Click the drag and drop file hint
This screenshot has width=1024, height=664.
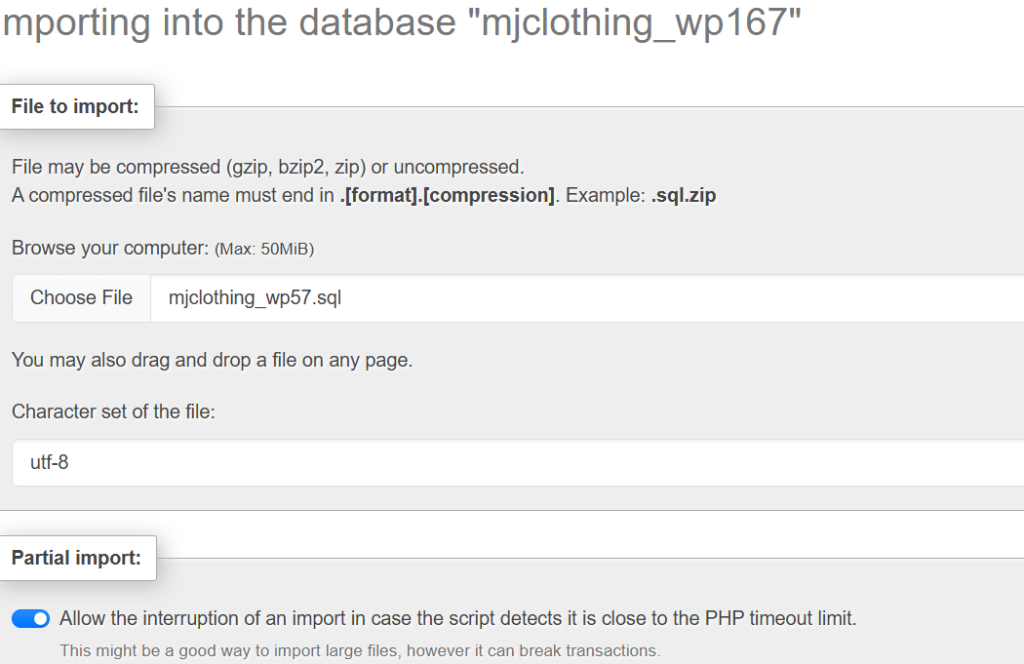(212, 360)
